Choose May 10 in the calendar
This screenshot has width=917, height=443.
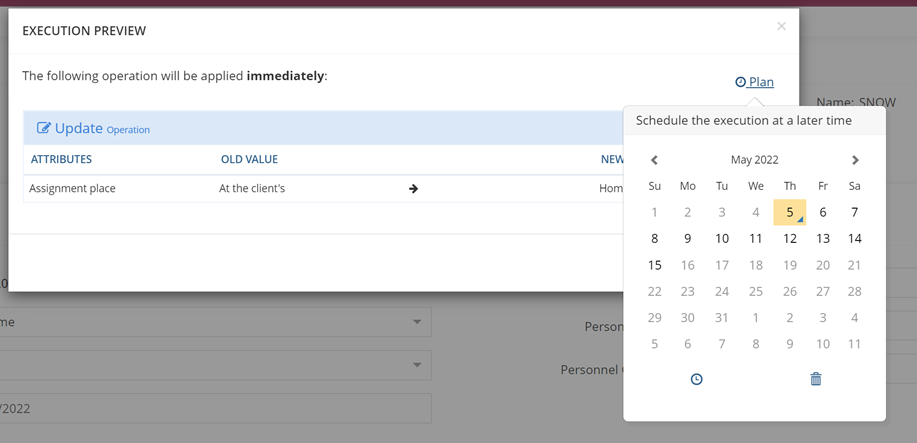(x=722, y=239)
